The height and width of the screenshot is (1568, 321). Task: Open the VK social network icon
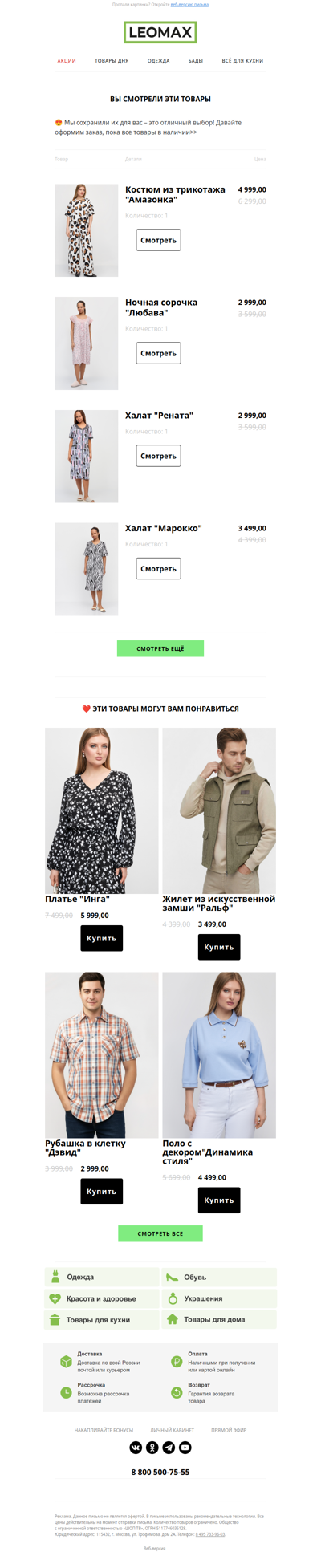pos(136,1448)
